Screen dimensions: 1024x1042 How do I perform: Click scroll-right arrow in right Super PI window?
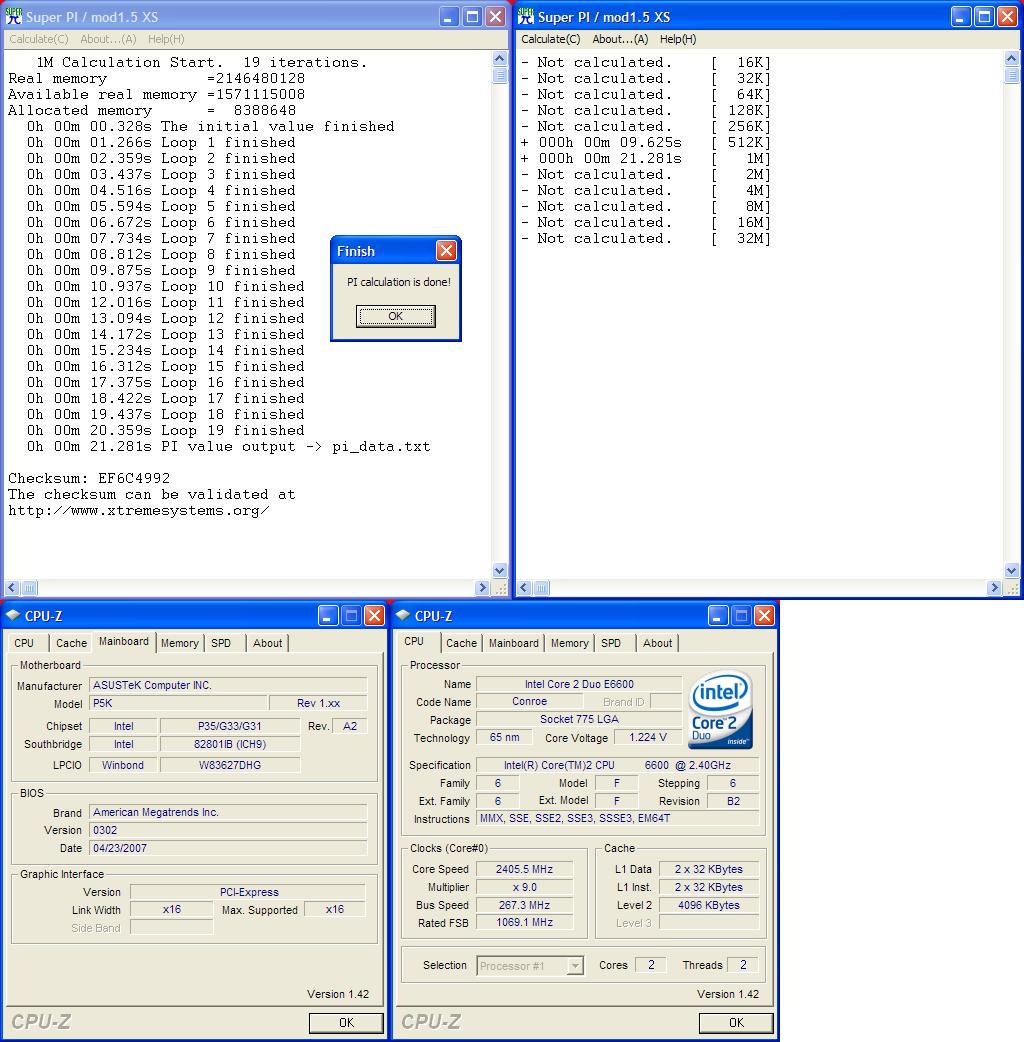pyautogui.click(x=994, y=587)
